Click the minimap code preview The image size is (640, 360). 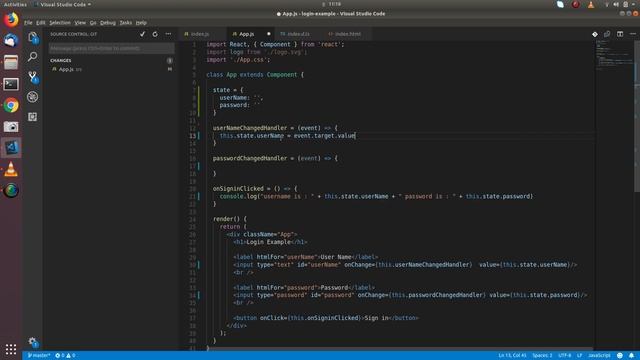pos(614,55)
